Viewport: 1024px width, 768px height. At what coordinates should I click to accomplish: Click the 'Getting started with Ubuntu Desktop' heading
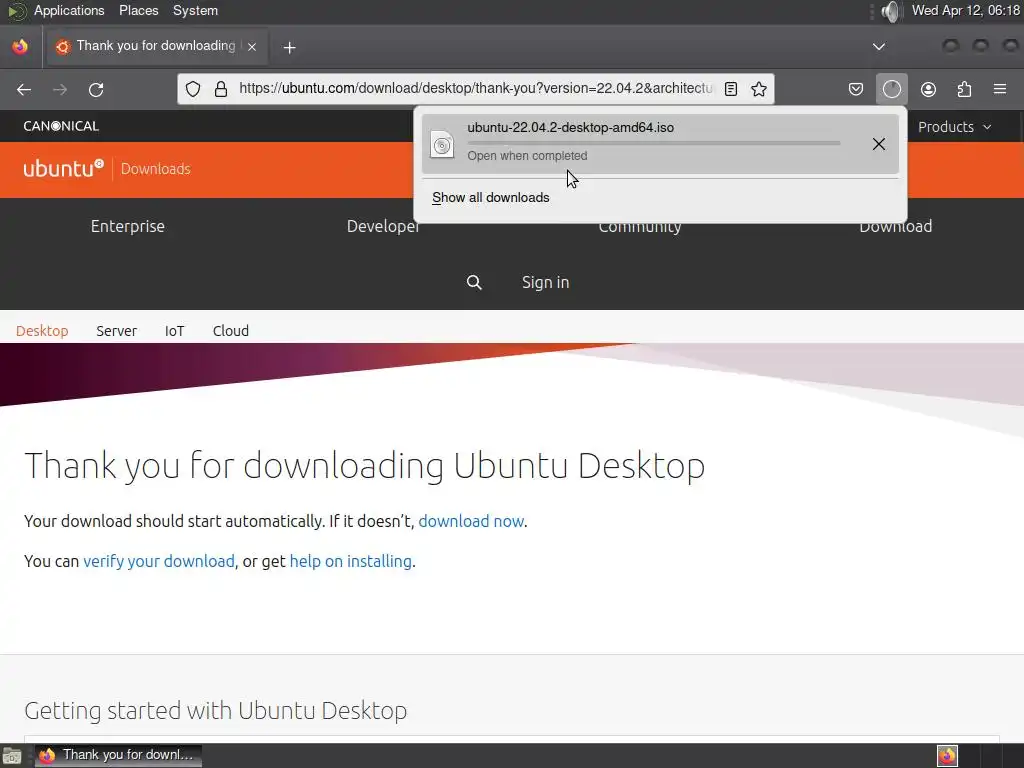coord(216,711)
